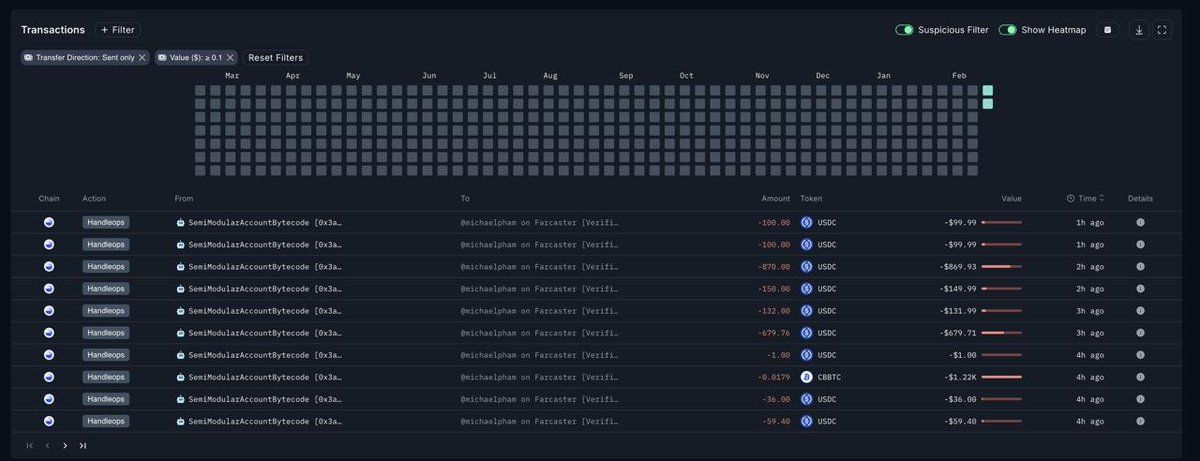This screenshot has width=1200, height=461.
Task: Click the -132.00 amount cell
Action: [774, 311]
